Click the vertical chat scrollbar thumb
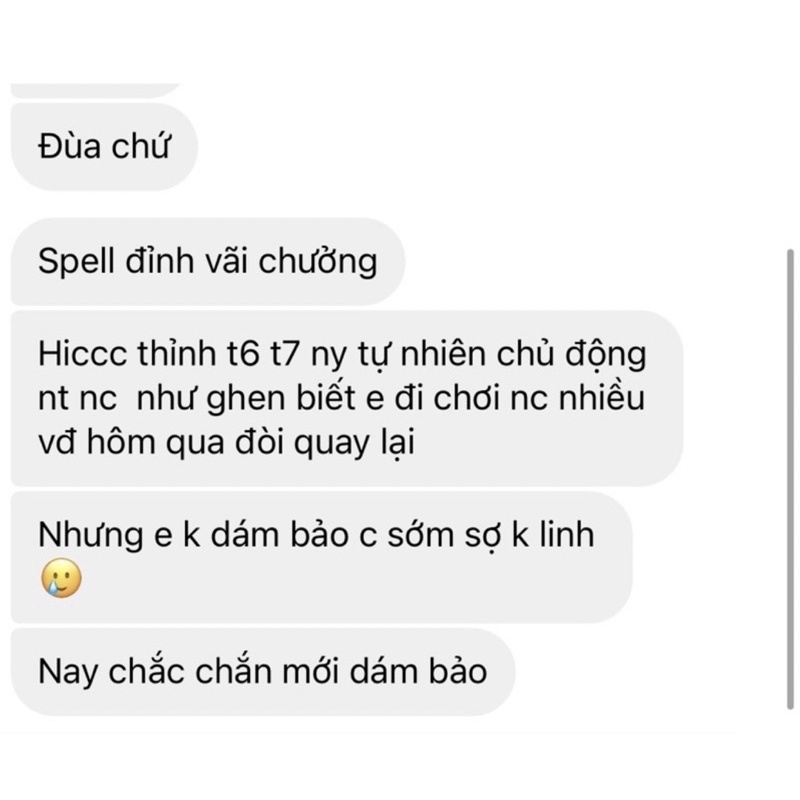 [x=790, y=479]
